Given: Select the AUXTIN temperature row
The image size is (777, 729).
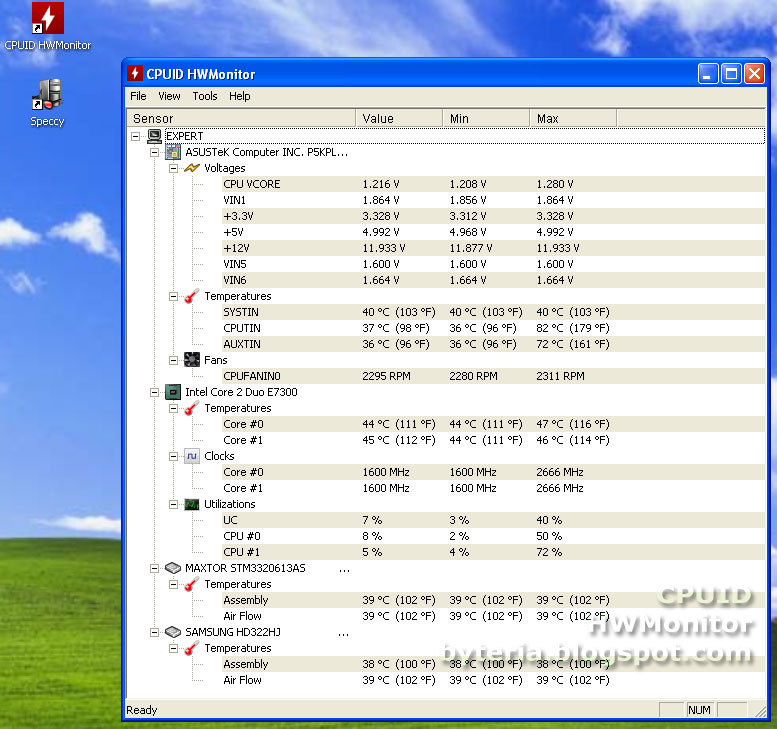Looking at the screenshot, I should (494, 344).
